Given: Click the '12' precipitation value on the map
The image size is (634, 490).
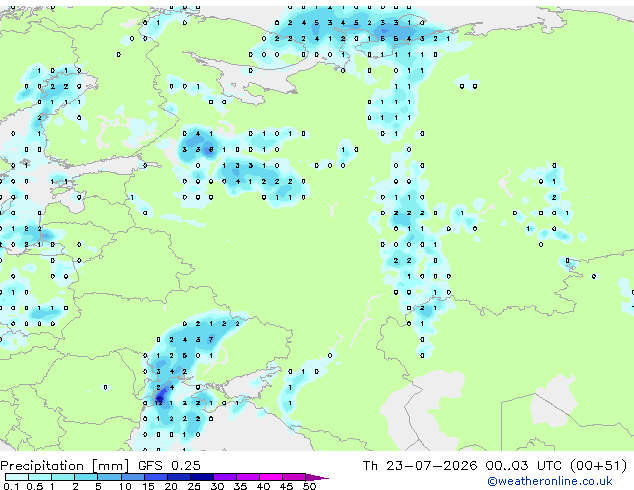Looking at the screenshot, I should click(x=158, y=403).
